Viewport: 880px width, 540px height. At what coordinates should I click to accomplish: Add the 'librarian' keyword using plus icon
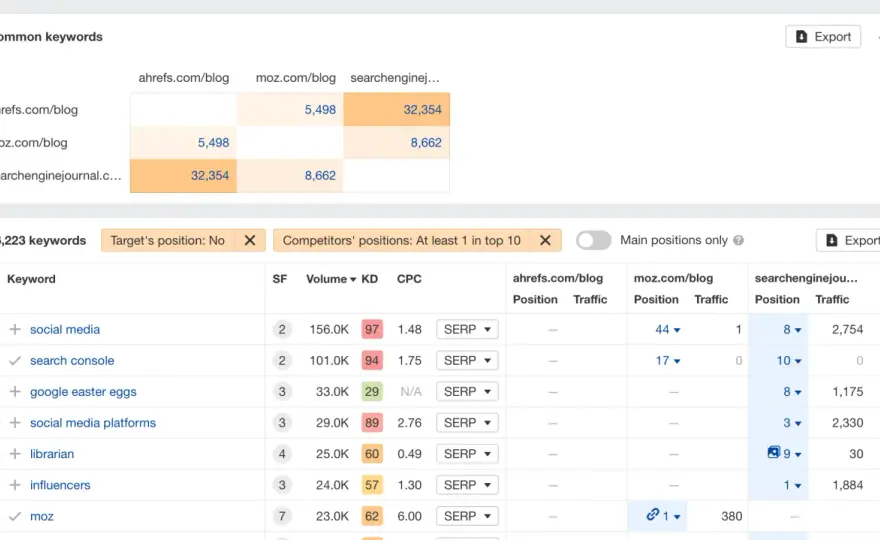coord(15,454)
